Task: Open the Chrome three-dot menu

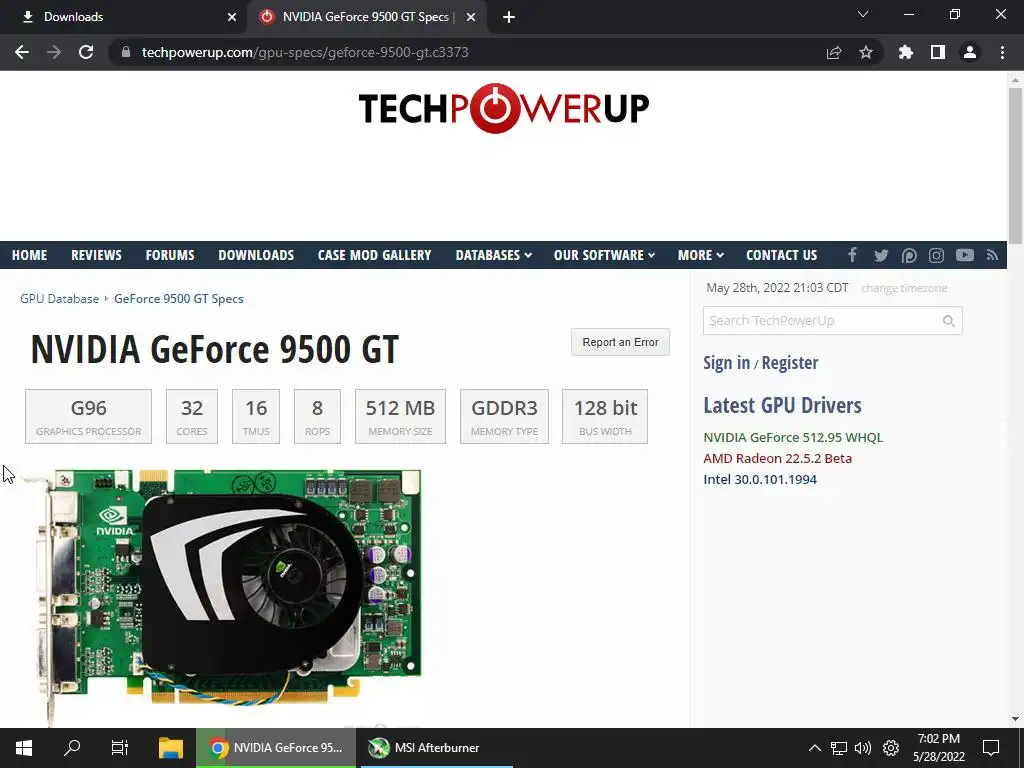Action: tap(1002, 52)
